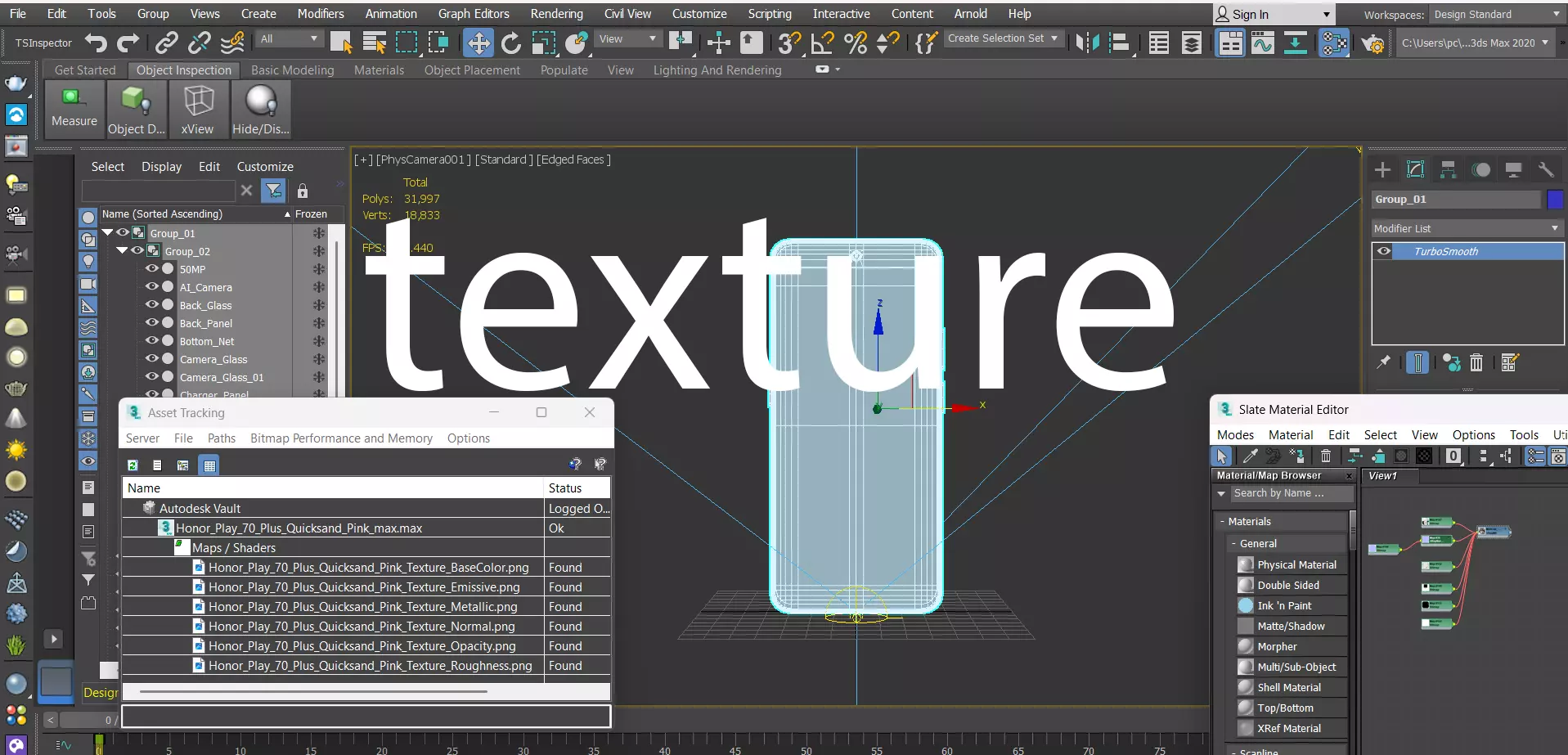
Task: Open the Render Setup teapot icon
Action: (x=1373, y=43)
